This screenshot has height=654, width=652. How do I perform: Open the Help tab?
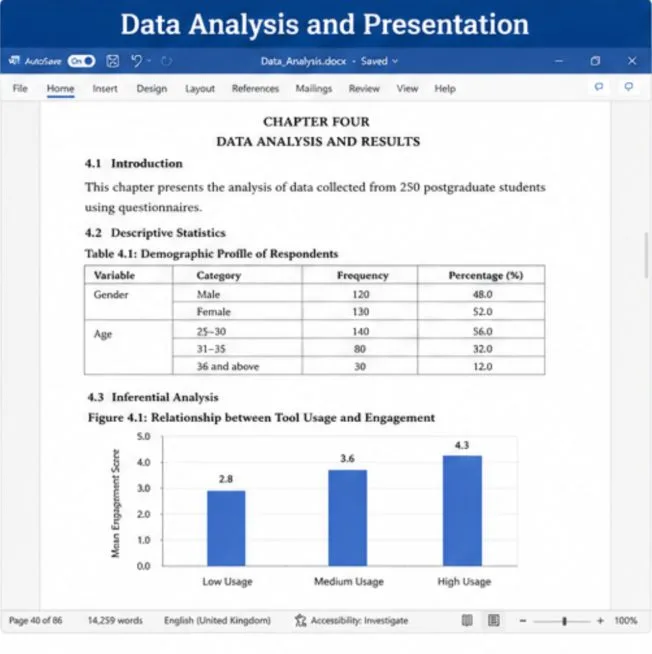[x=445, y=88]
